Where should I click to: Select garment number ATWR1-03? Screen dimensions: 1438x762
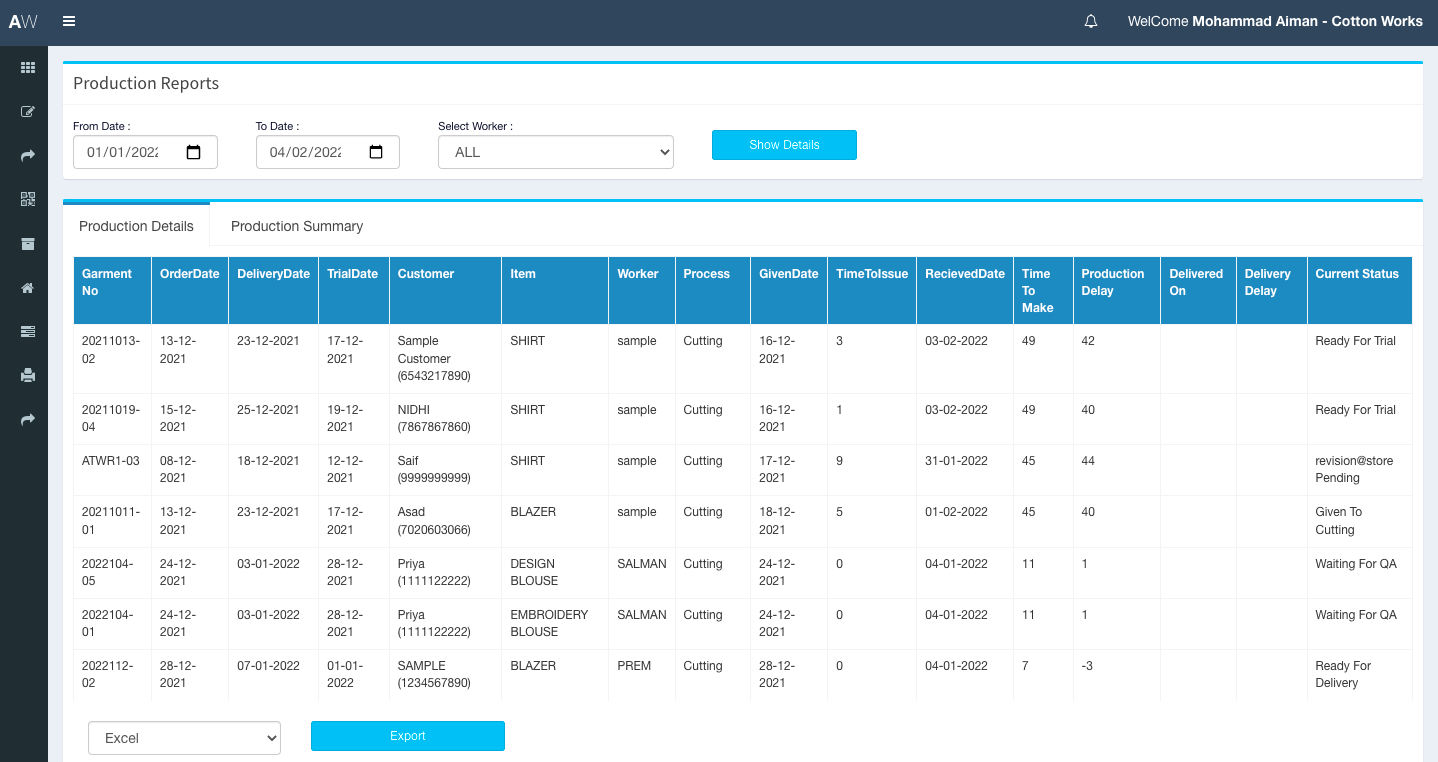111,461
